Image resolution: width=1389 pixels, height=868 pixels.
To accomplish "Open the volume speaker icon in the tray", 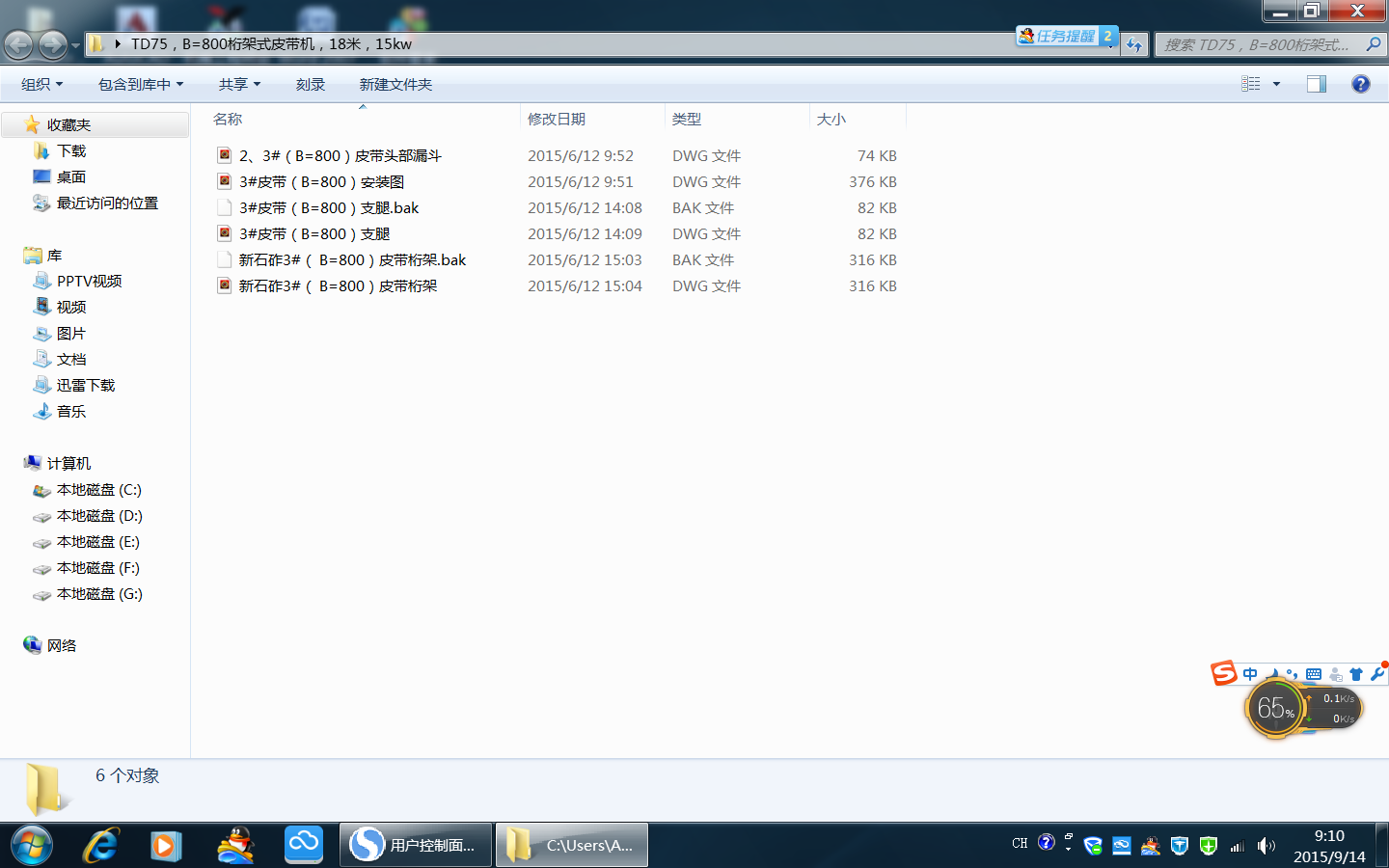I will [x=1266, y=846].
